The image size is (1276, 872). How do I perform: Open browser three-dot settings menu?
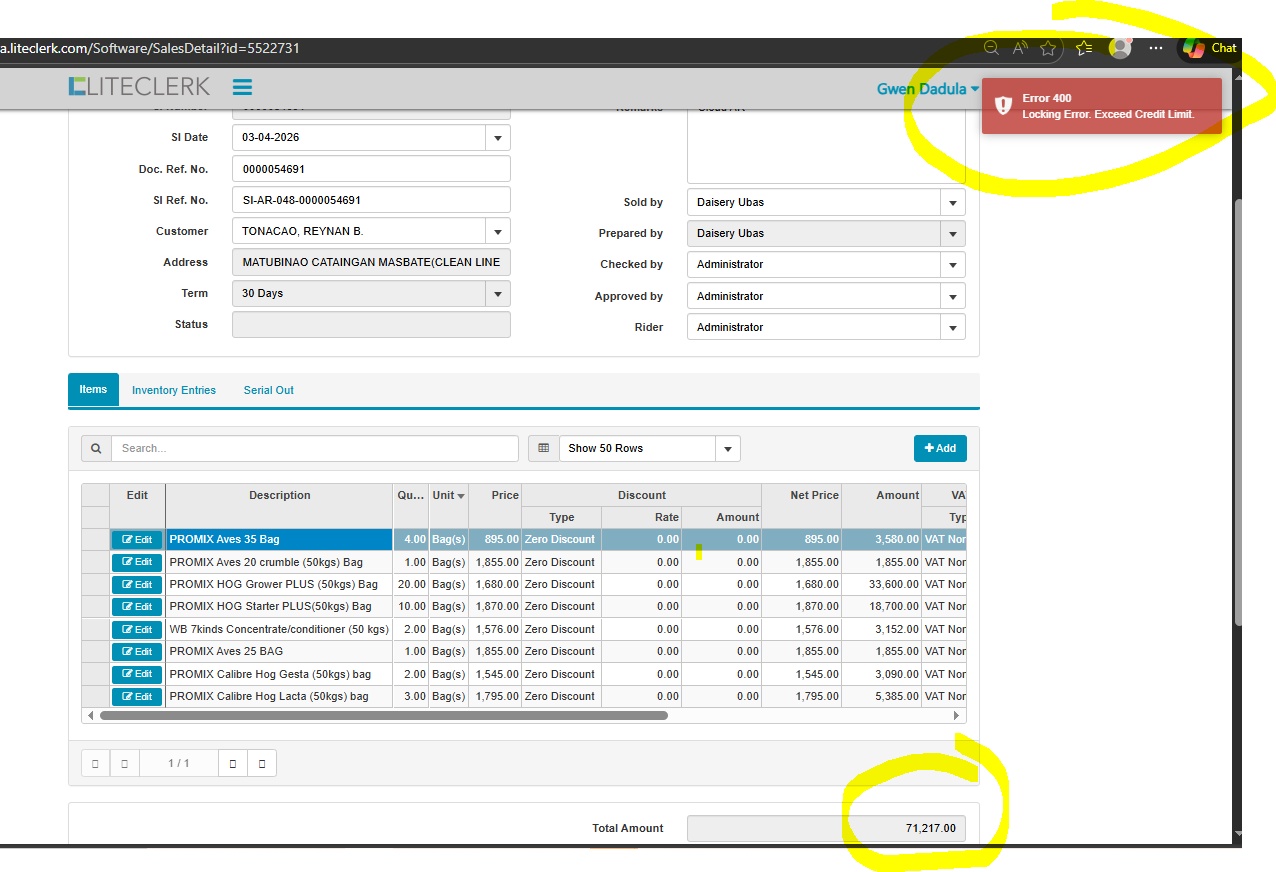[1156, 48]
